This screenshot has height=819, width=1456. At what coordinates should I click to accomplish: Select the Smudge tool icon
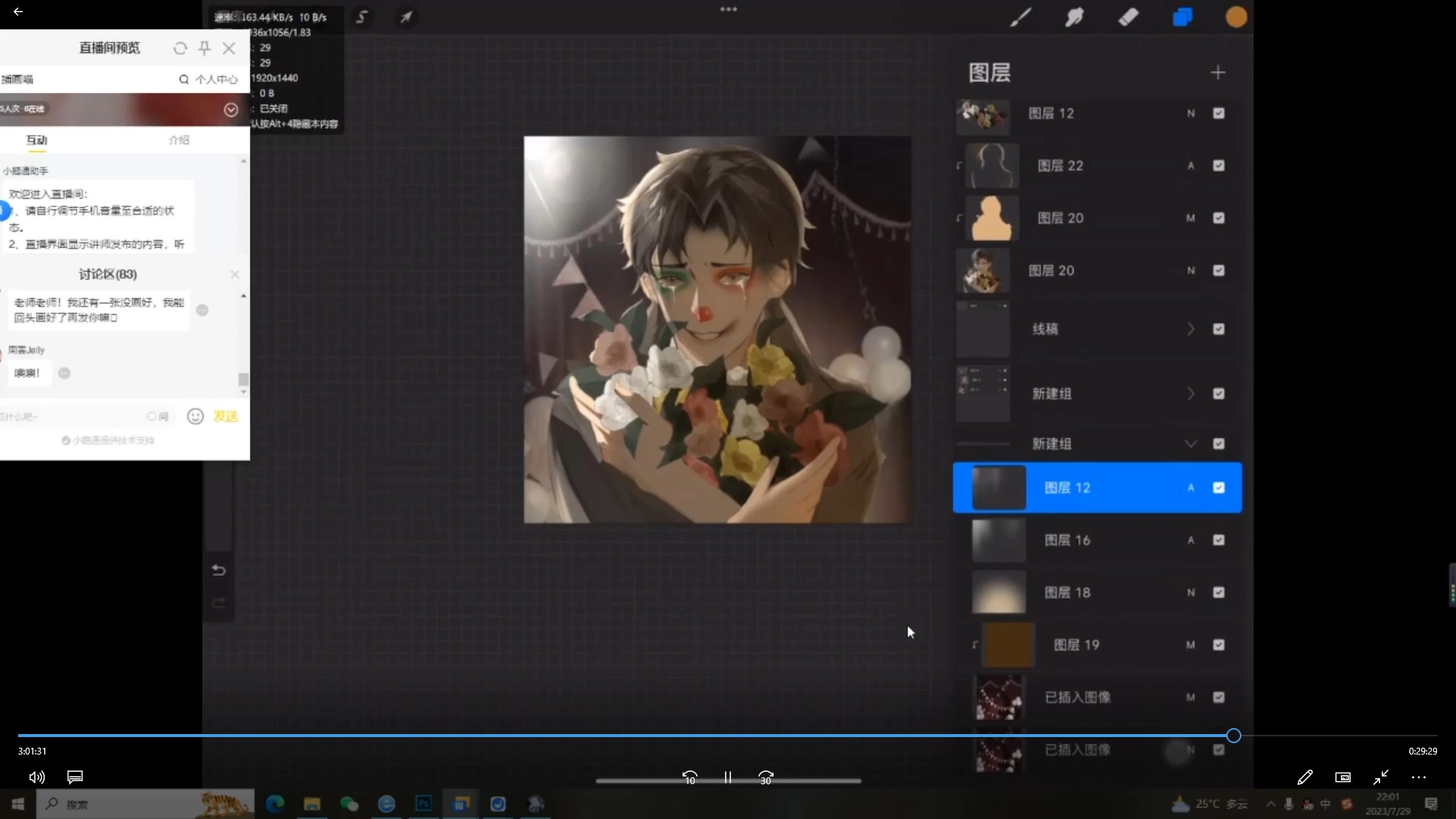point(1075,17)
